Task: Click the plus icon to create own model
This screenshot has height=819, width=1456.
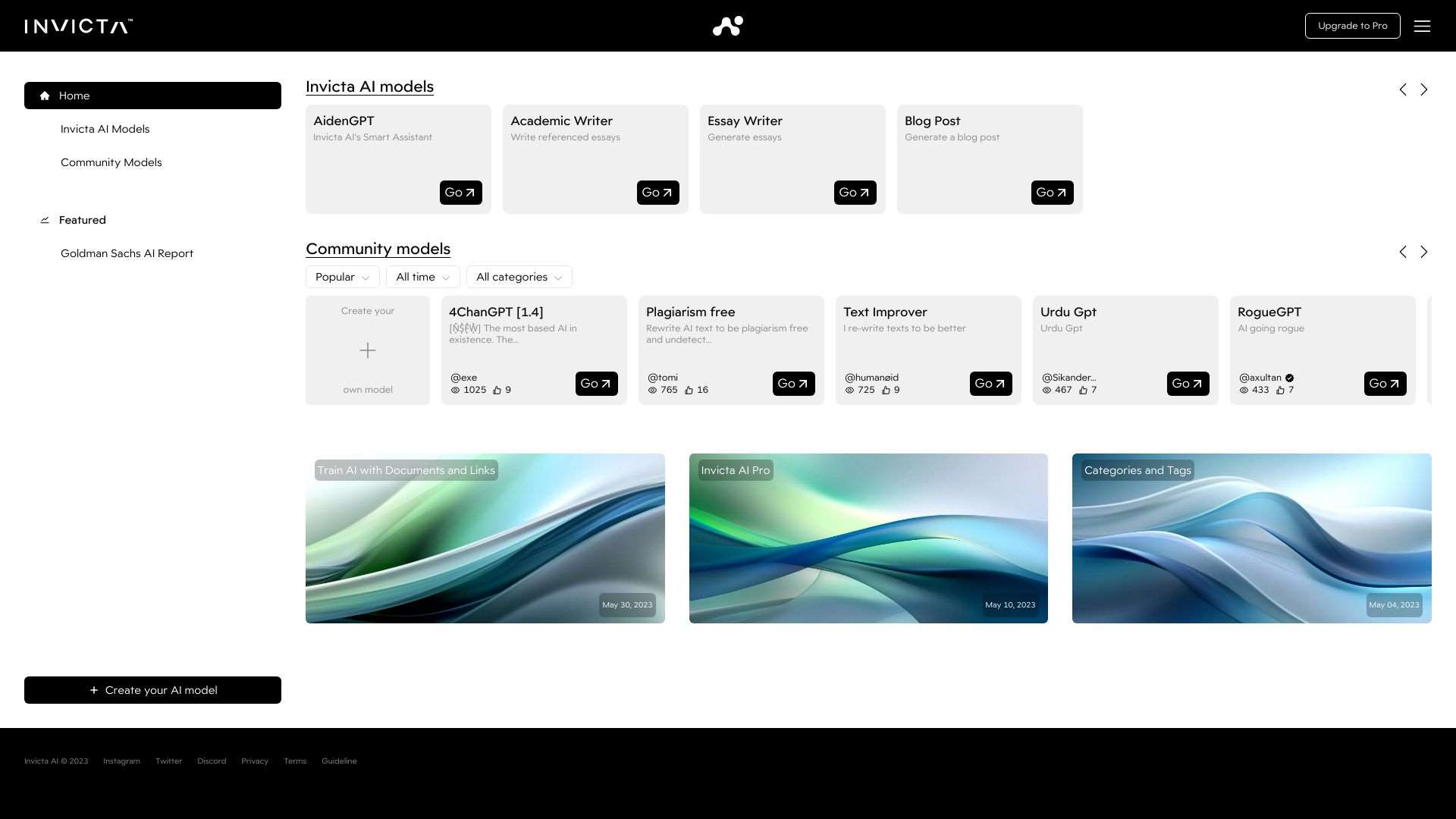Action: point(368,350)
